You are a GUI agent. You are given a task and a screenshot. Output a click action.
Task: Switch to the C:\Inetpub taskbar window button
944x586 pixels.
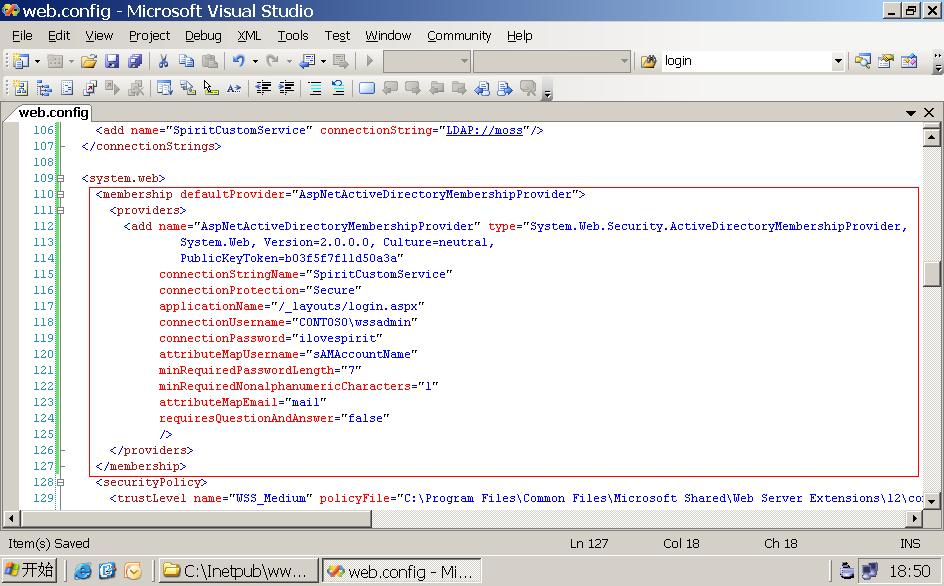tap(238, 571)
